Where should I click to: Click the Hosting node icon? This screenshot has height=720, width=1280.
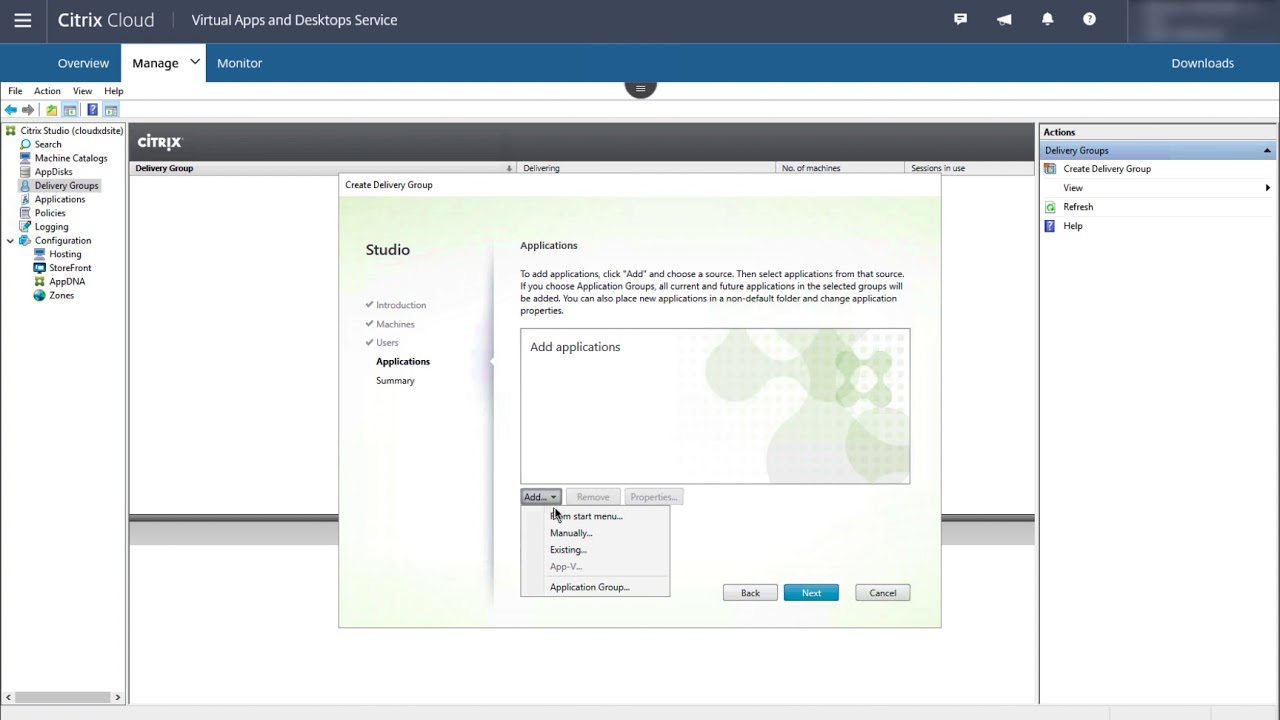click(x=40, y=254)
